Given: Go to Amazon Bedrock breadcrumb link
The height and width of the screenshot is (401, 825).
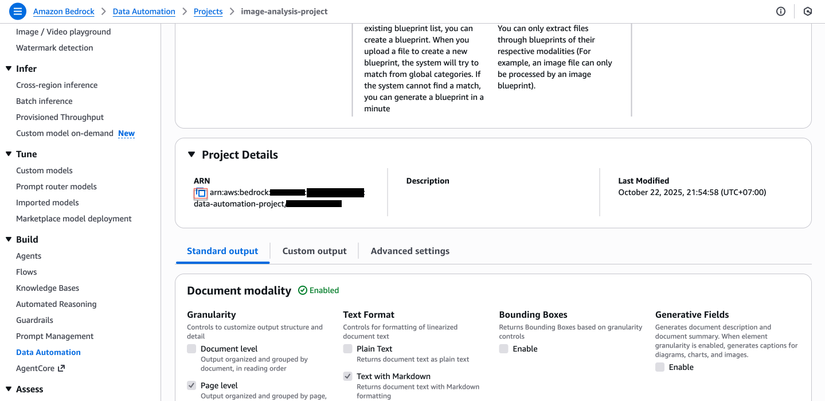Looking at the screenshot, I should pyautogui.click(x=63, y=11).
